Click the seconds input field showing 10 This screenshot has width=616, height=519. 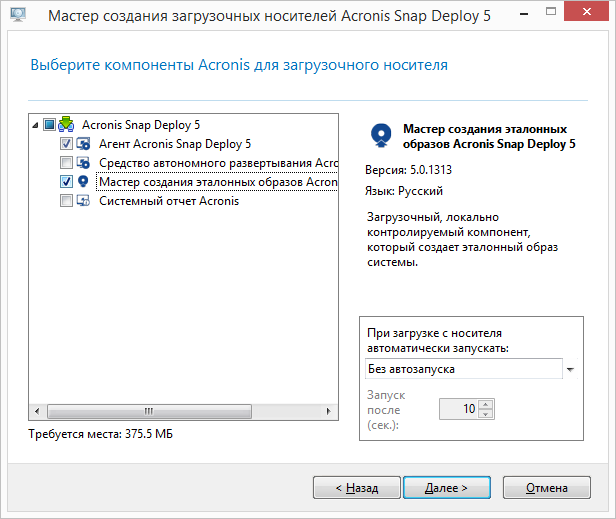coord(459,409)
